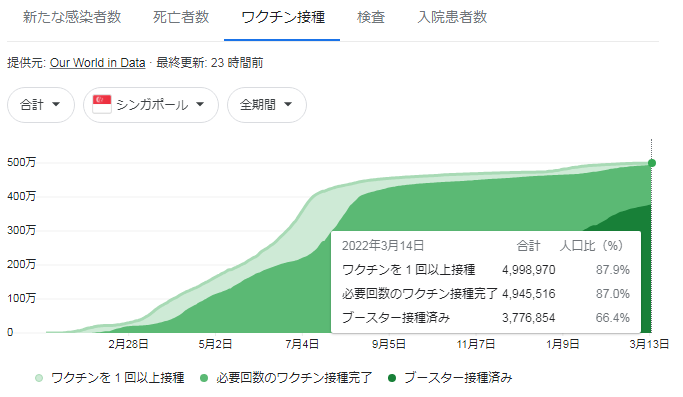This screenshot has height=397, width=683.
Task: Click the ワクチンを1回以上接種 legend text
Action: [x=118, y=378]
